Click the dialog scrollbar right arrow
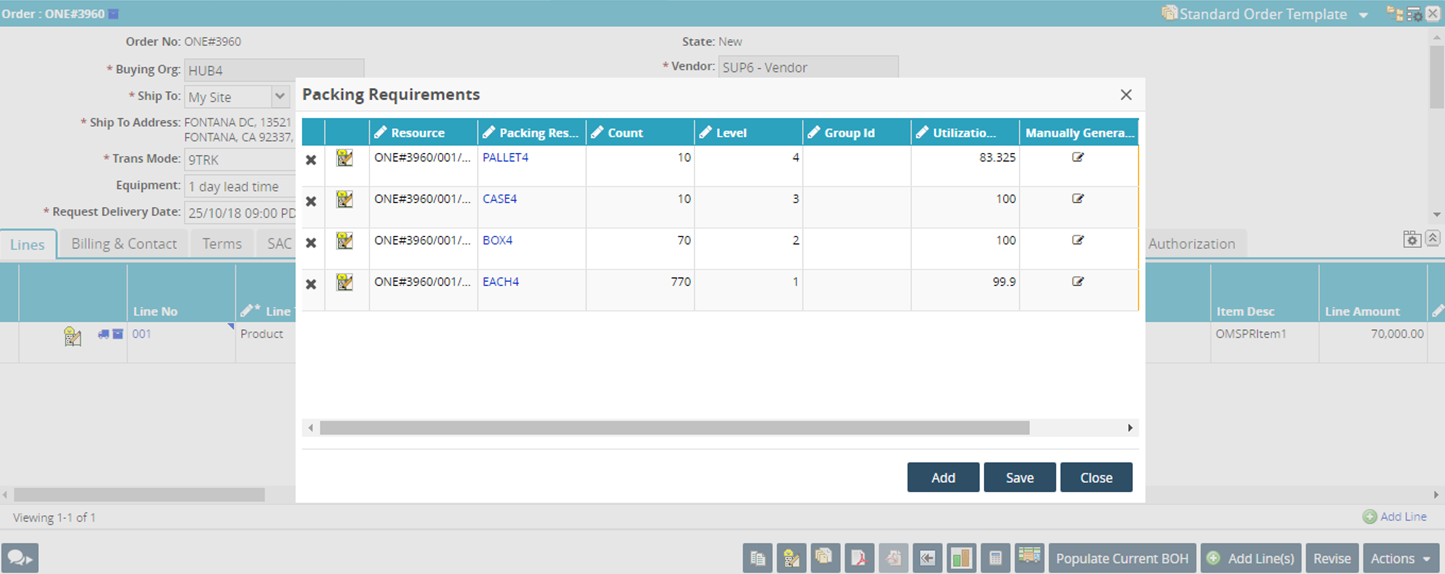The width and height of the screenshot is (1445, 574). (1130, 428)
